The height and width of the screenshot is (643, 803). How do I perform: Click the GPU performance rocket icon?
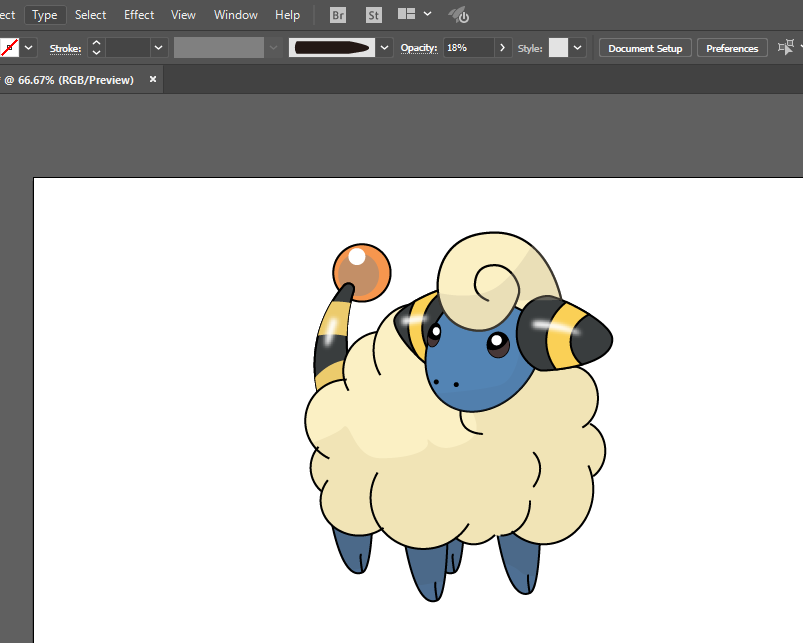click(x=459, y=15)
